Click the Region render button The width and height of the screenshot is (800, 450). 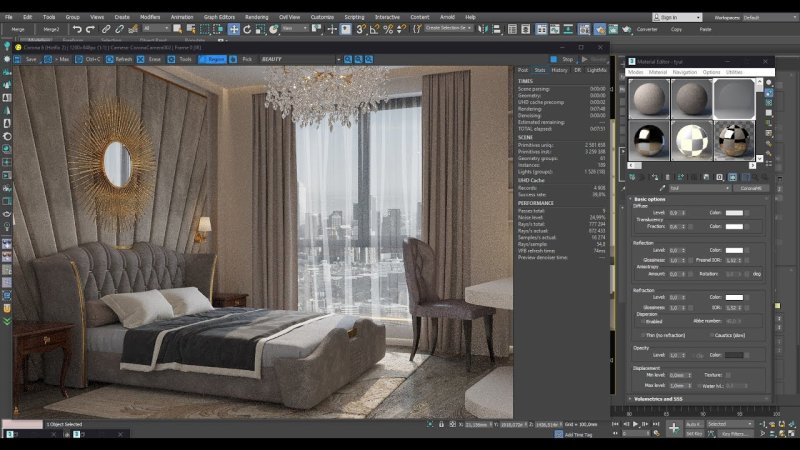[x=213, y=59]
